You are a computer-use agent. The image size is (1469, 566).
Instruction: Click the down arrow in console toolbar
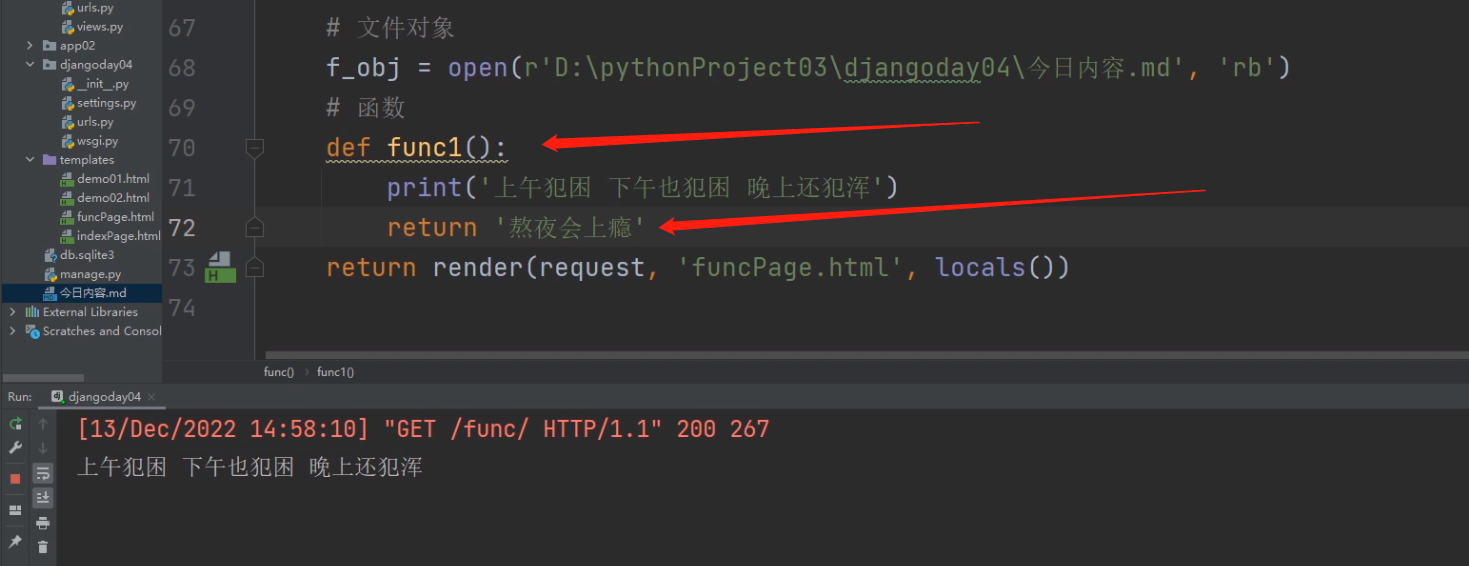(x=43, y=448)
